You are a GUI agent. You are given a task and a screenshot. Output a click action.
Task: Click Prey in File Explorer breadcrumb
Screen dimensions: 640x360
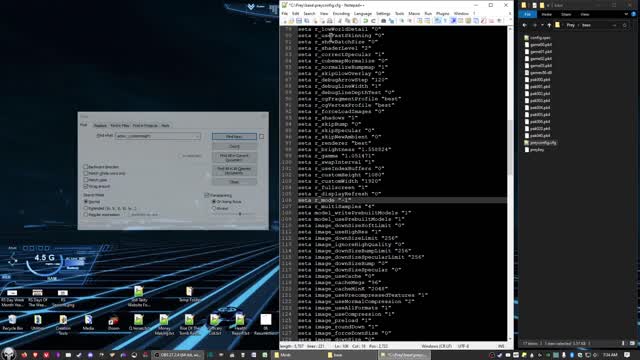[571, 25]
